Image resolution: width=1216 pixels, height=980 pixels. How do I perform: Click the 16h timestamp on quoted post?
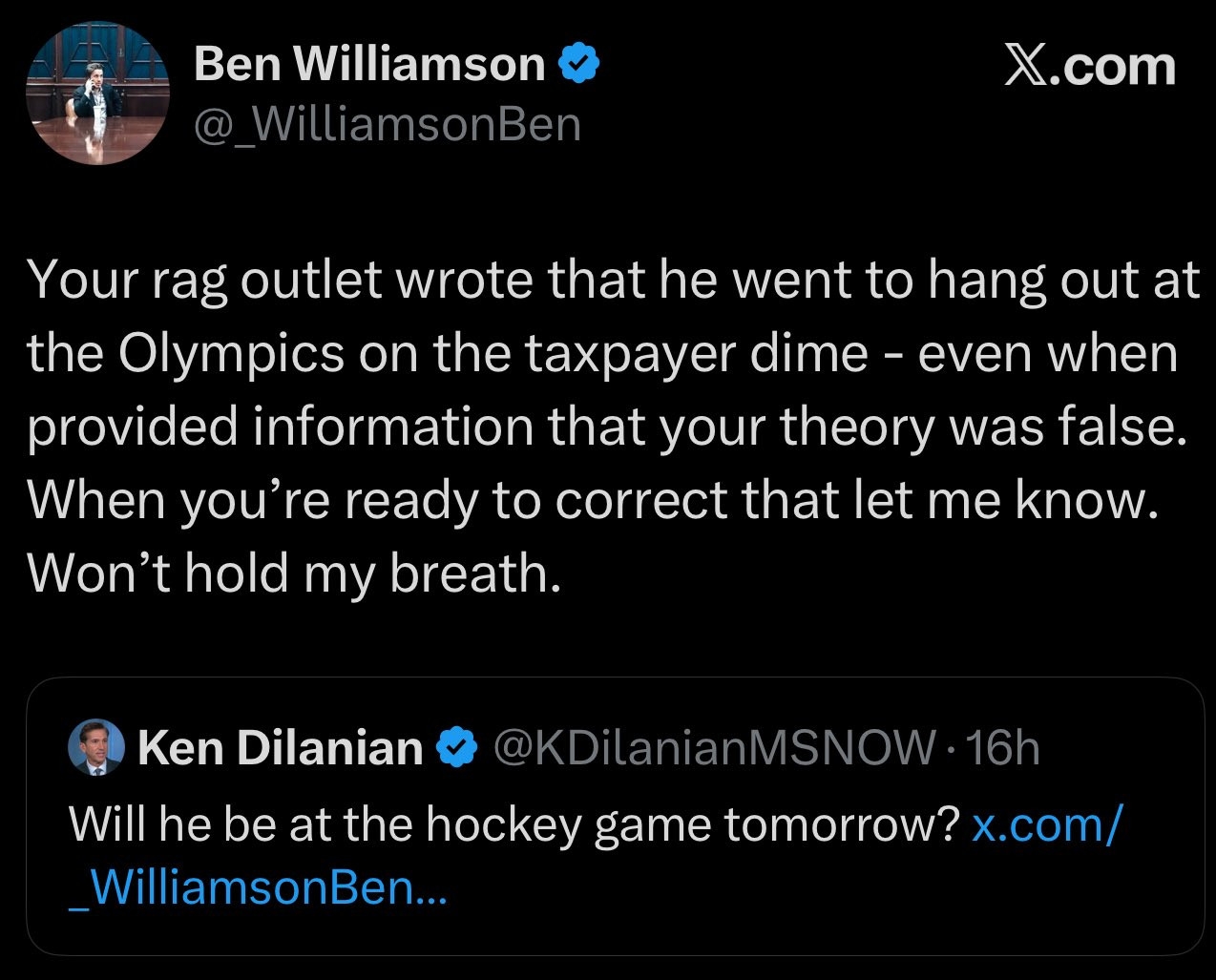click(1002, 747)
